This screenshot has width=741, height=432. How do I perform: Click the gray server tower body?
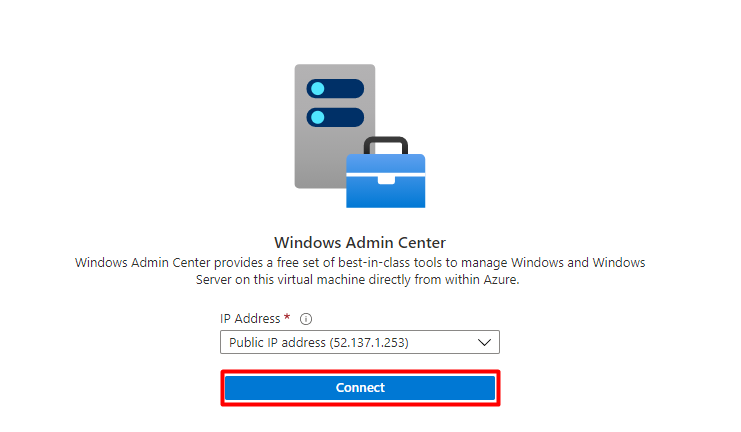318,160
